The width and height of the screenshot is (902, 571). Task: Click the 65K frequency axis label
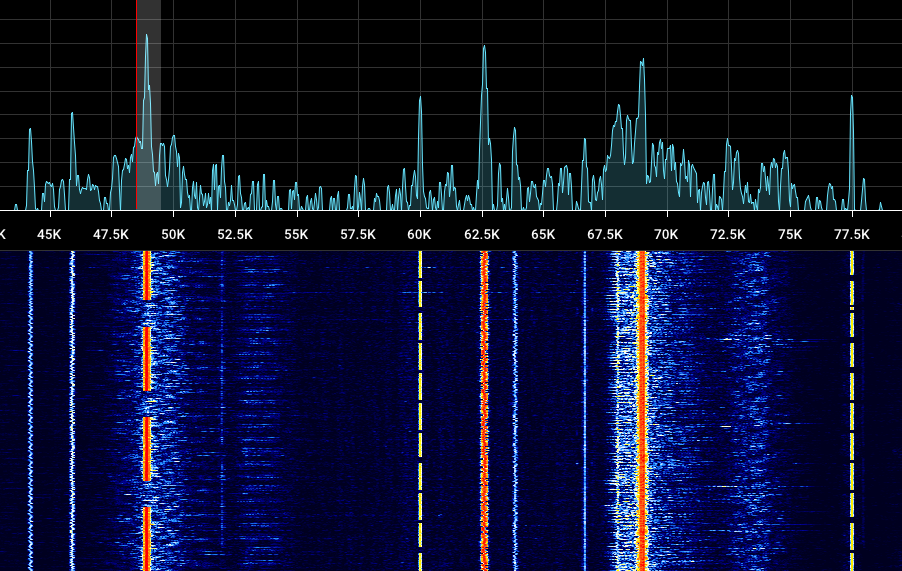(543, 235)
